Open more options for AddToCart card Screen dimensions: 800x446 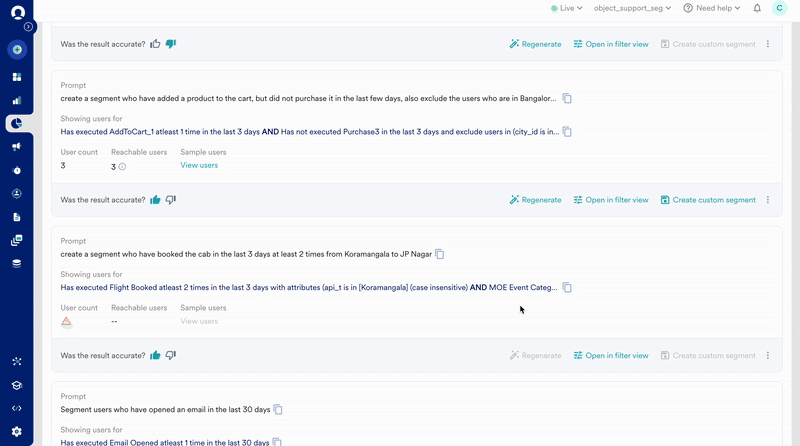768,200
